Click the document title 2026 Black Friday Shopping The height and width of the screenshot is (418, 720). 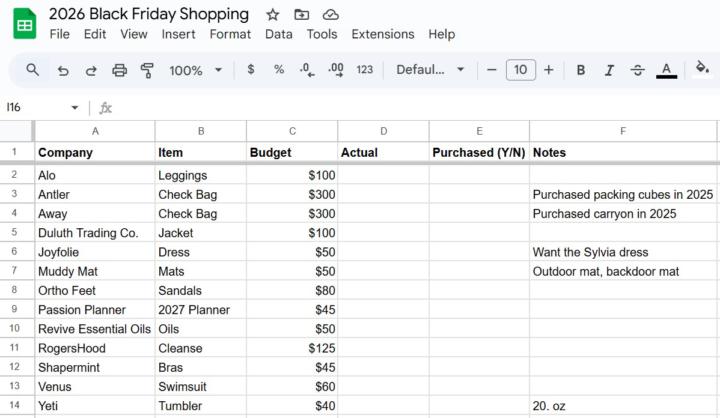[149, 14]
